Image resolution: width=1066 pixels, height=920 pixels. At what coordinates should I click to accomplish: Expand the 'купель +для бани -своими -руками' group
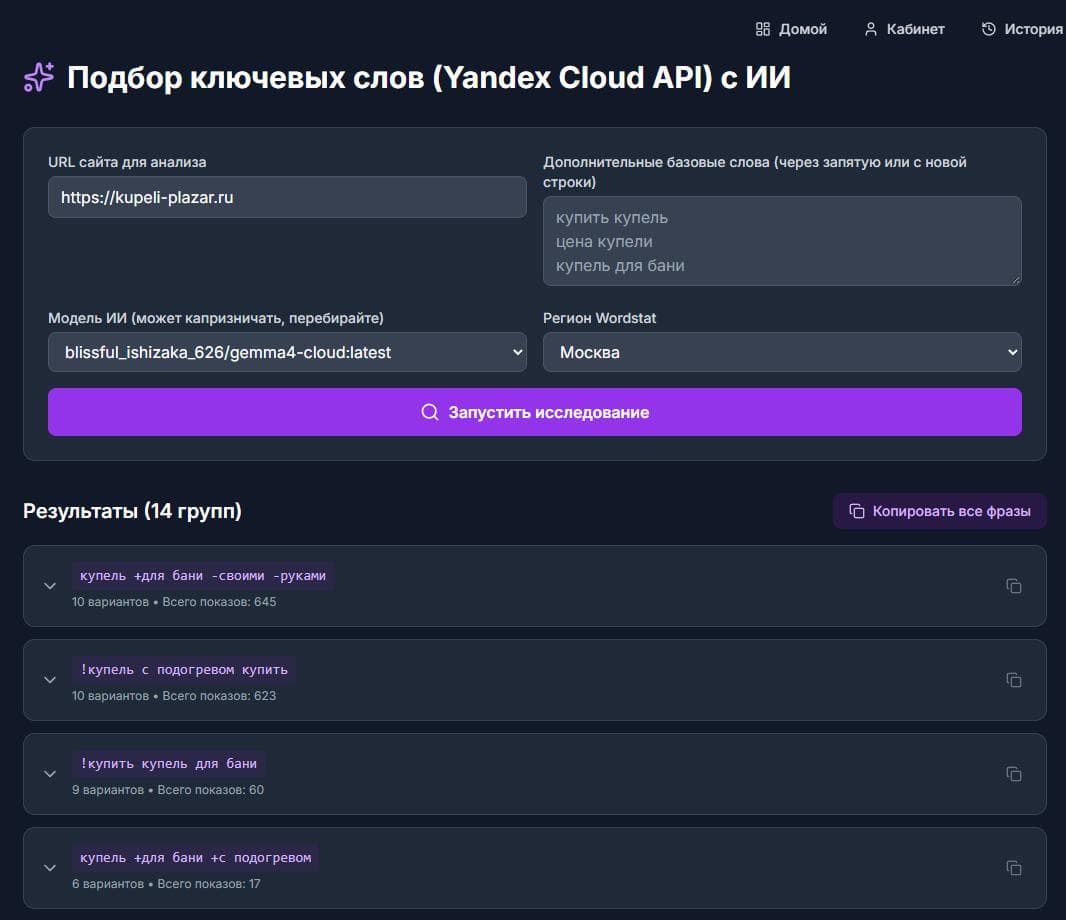tap(50, 585)
